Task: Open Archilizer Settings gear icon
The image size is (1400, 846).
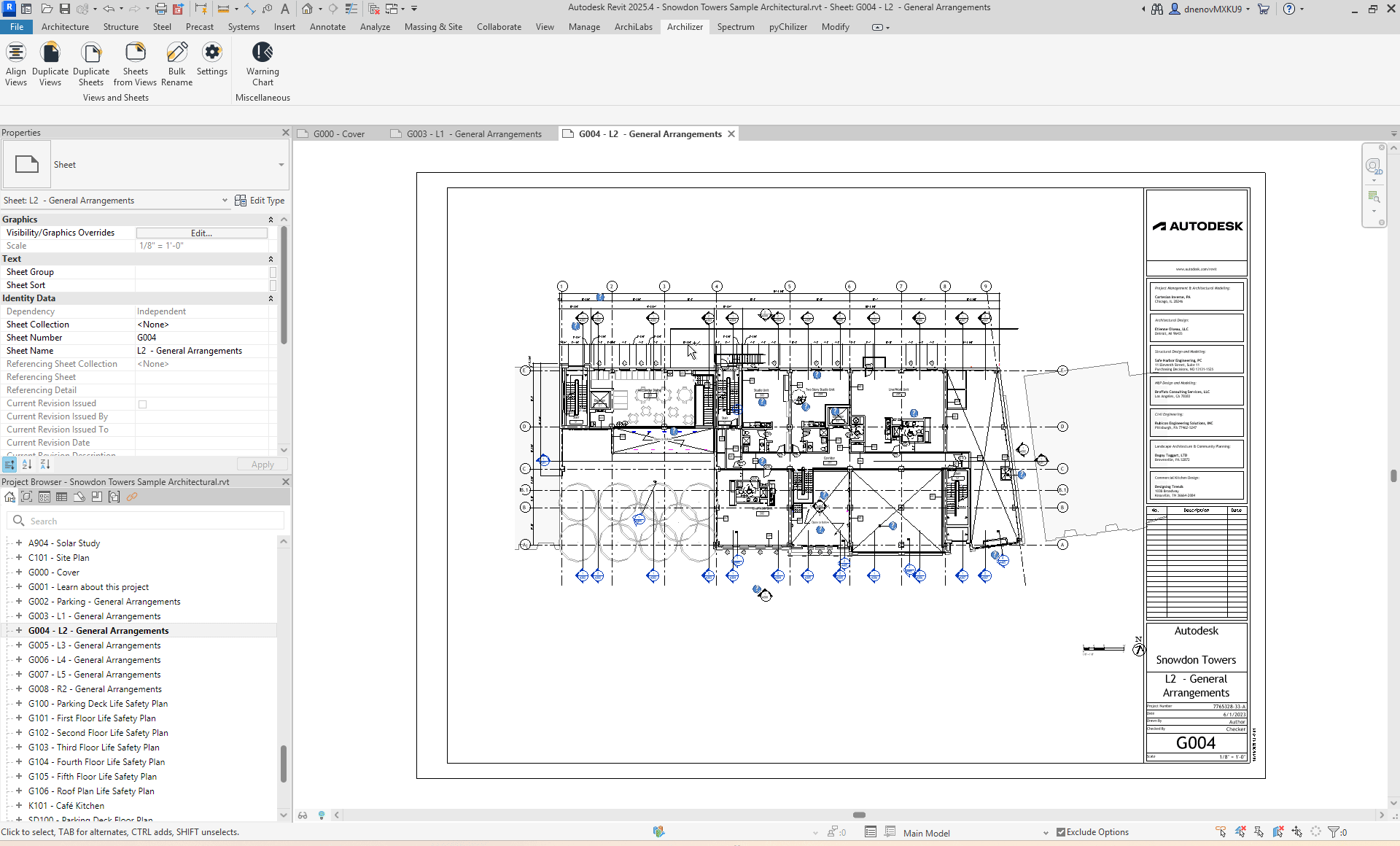Action: pos(212,53)
